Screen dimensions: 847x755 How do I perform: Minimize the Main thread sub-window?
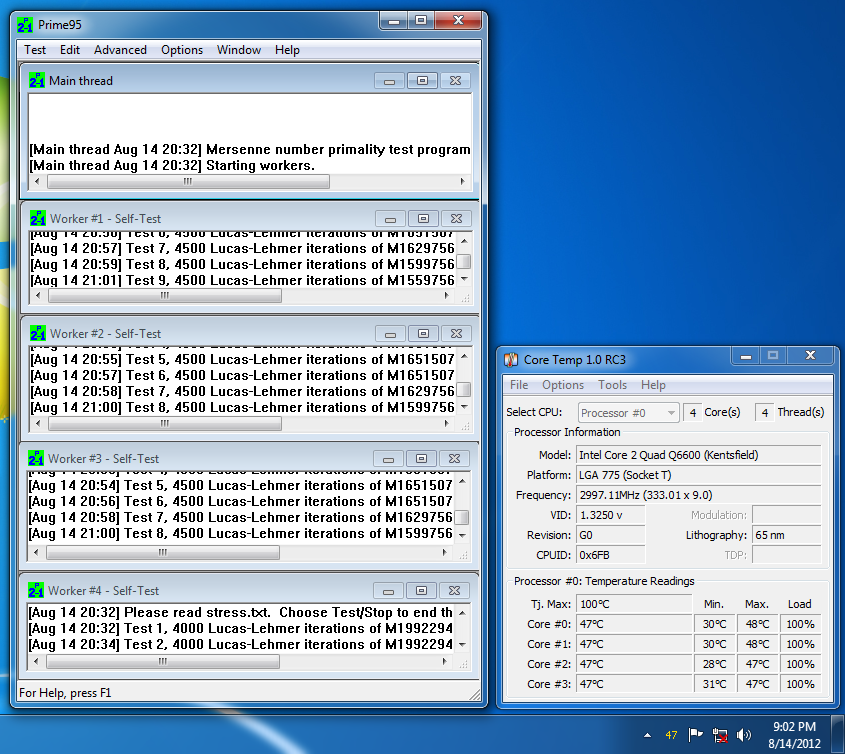[389, 81]
